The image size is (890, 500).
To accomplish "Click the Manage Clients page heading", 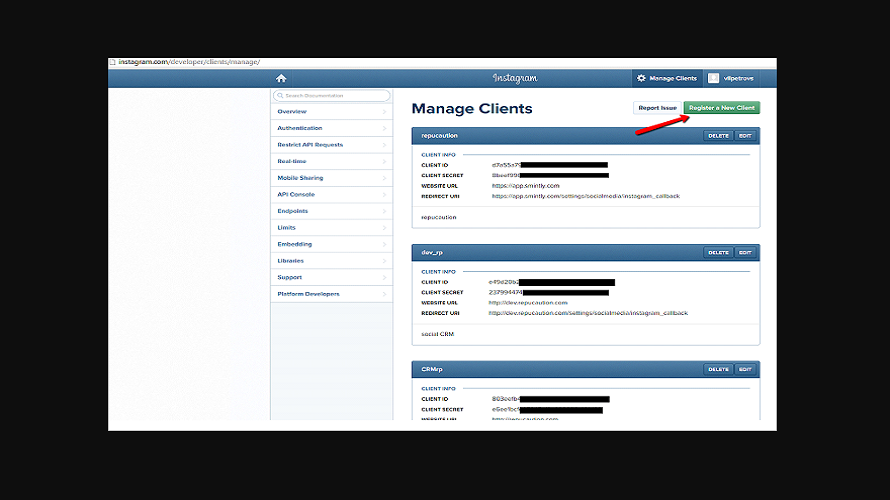I will coord(472,108).
